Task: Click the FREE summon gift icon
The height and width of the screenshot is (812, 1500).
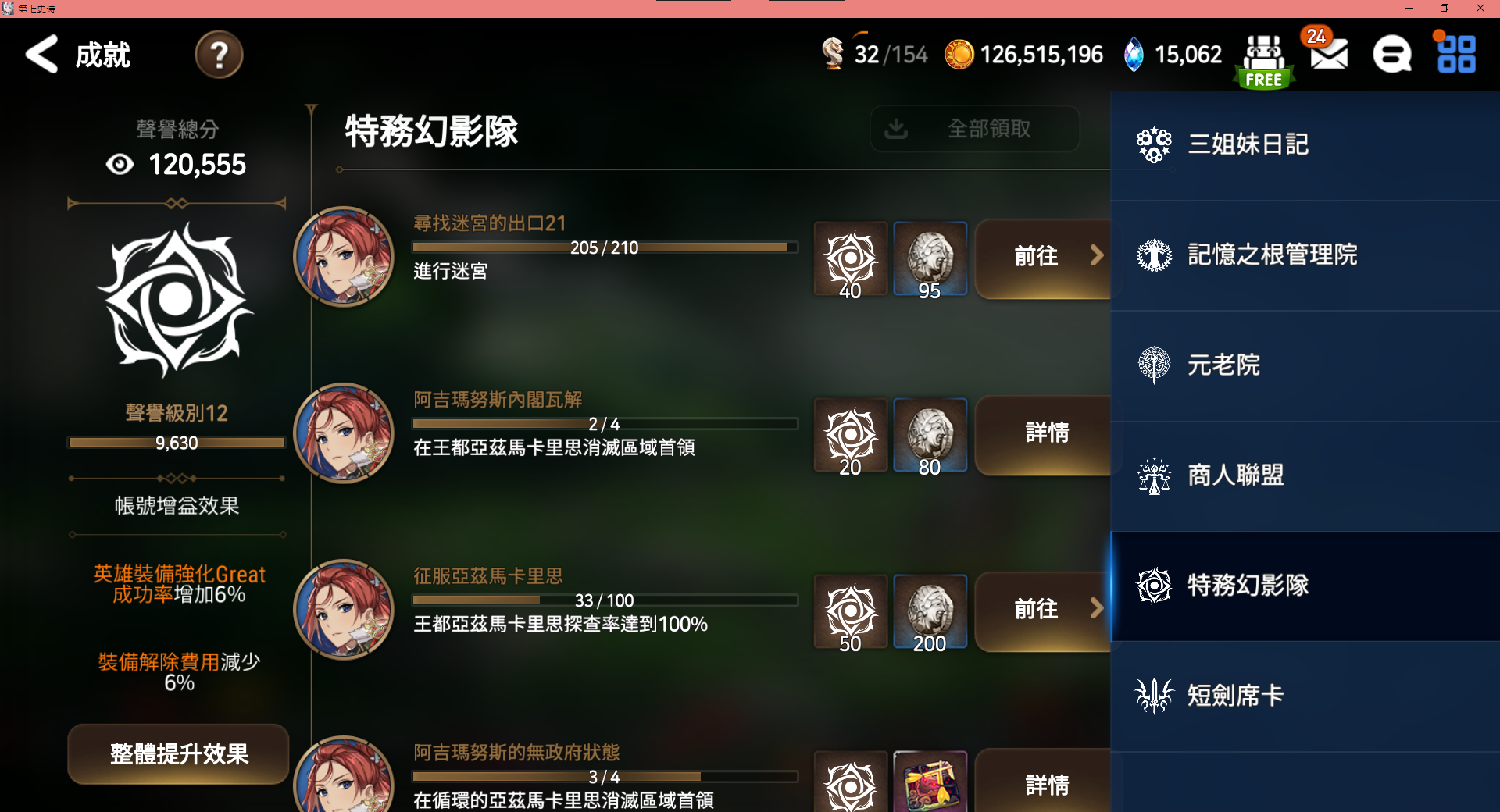Action: 1264,61
